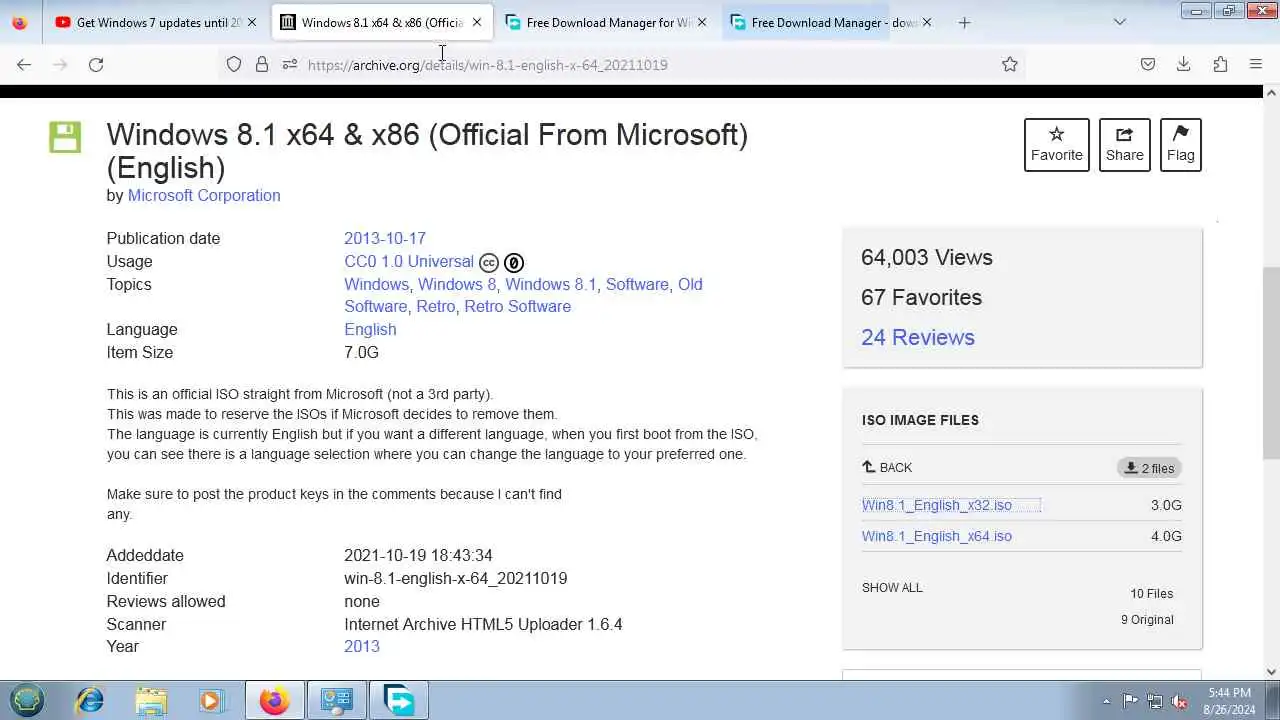The image size is (1280, 720).
Task: Open the Old Software topic link
Action: click(523, 295)
